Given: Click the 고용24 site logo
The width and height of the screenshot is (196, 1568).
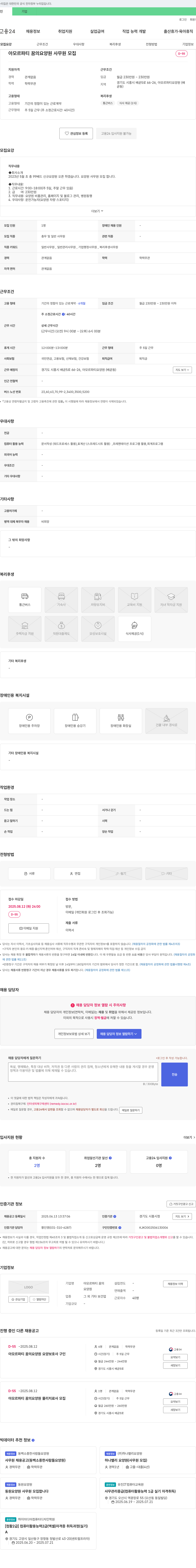Looking at the screenshot, I should (x=7, y=31).
